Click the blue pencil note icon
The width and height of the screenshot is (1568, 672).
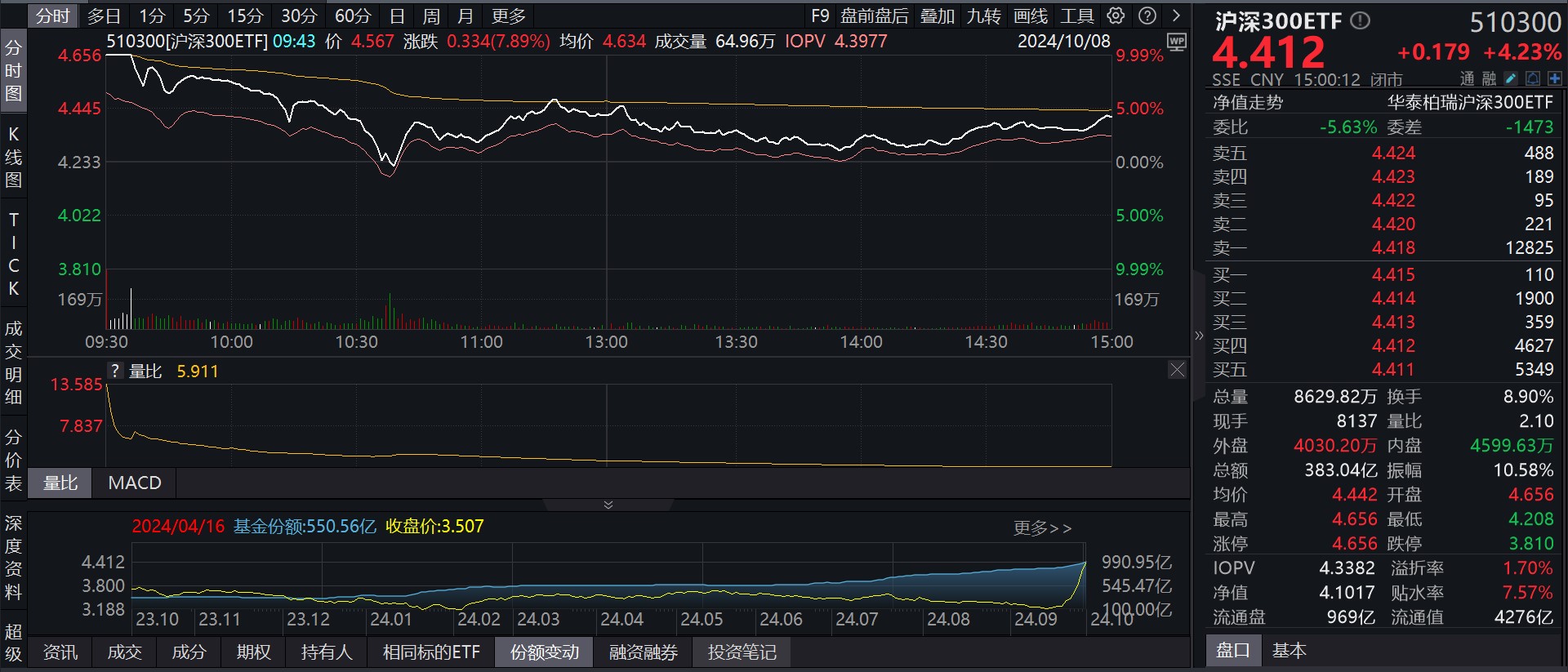(1511, 78)
